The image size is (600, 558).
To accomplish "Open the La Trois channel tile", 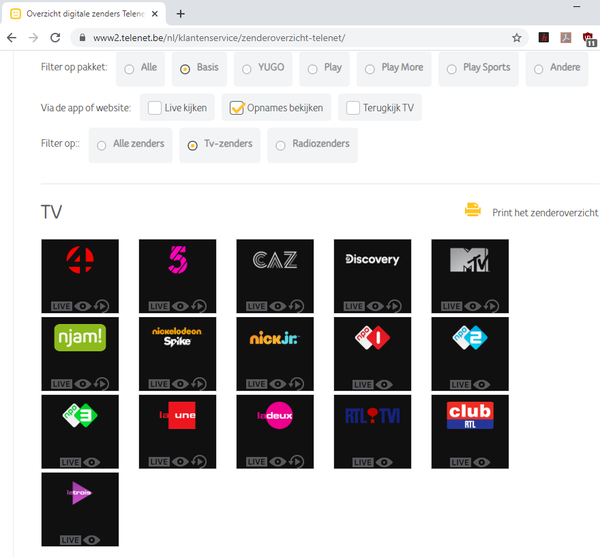I will pyautogui.click(x=80, y=509).
